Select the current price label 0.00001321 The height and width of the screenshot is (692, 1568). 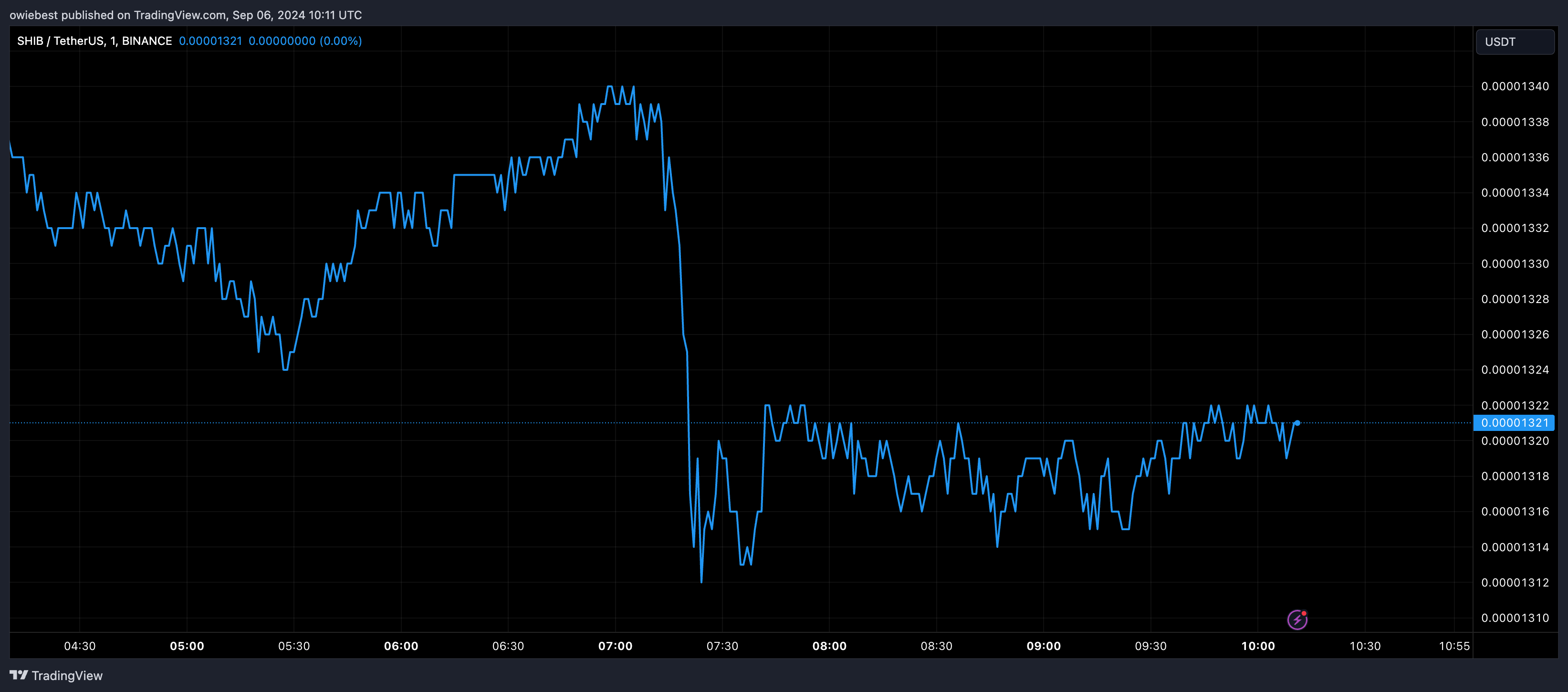click(1514, 422)
